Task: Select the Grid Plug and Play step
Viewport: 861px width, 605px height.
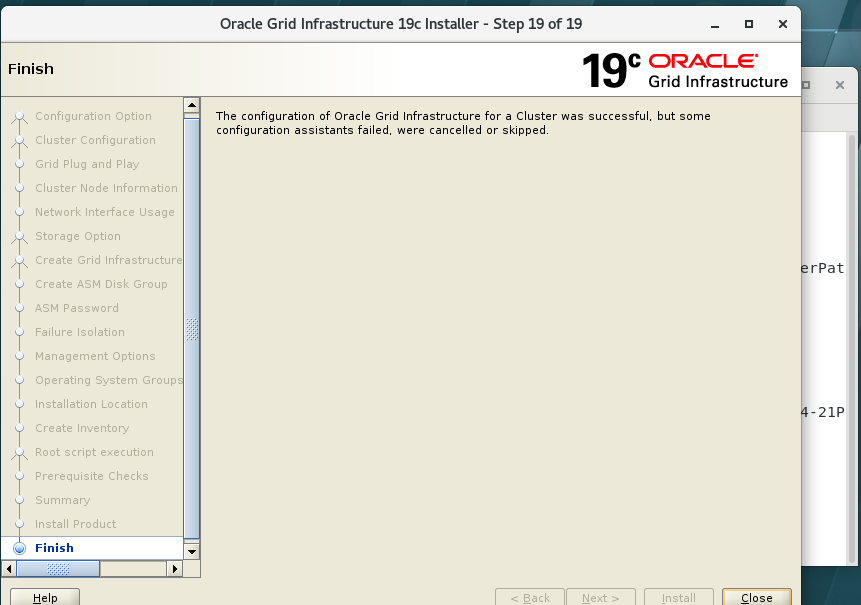Action: coord(87,164)
